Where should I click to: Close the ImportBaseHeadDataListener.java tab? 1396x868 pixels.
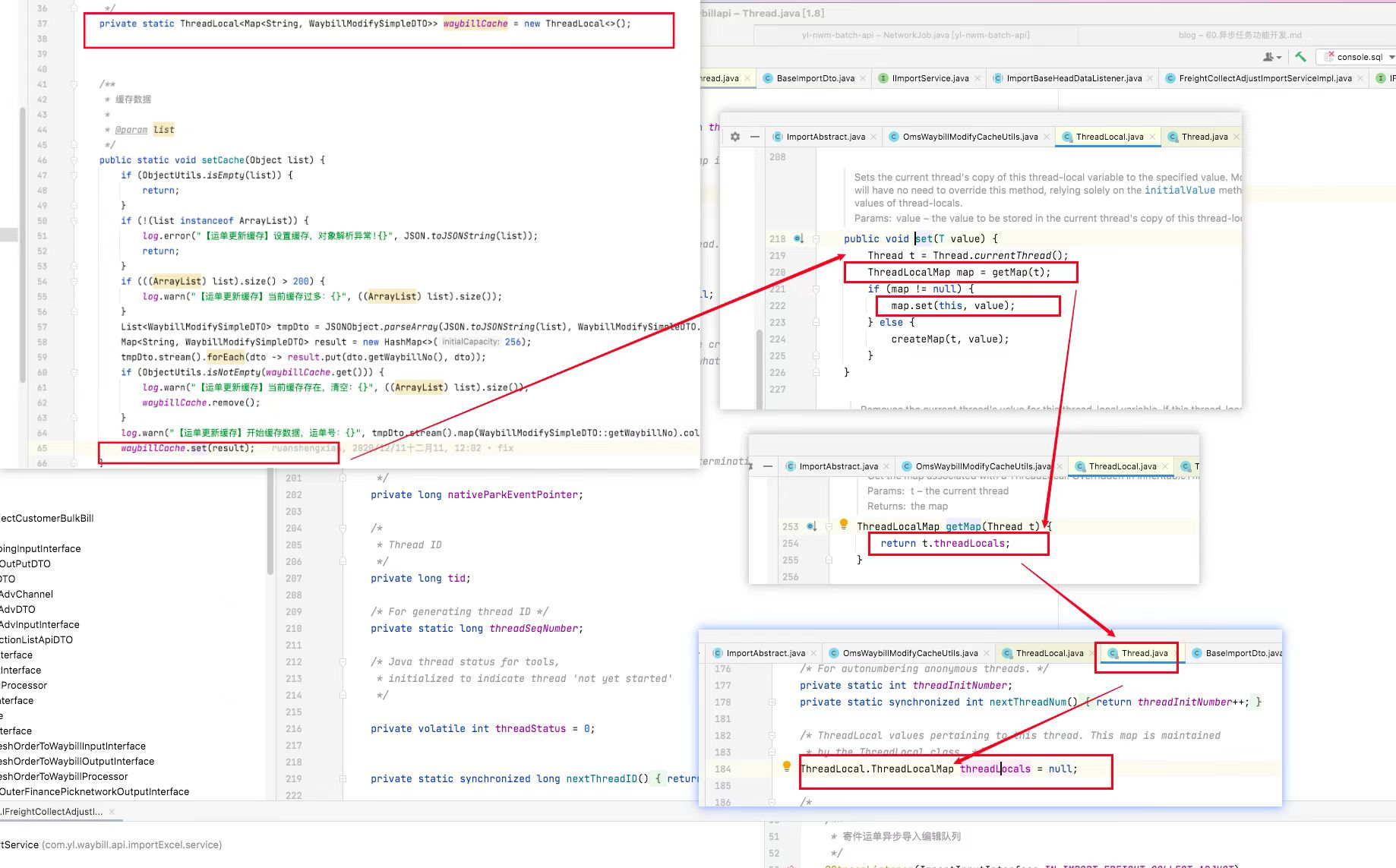click(1151, 78)
